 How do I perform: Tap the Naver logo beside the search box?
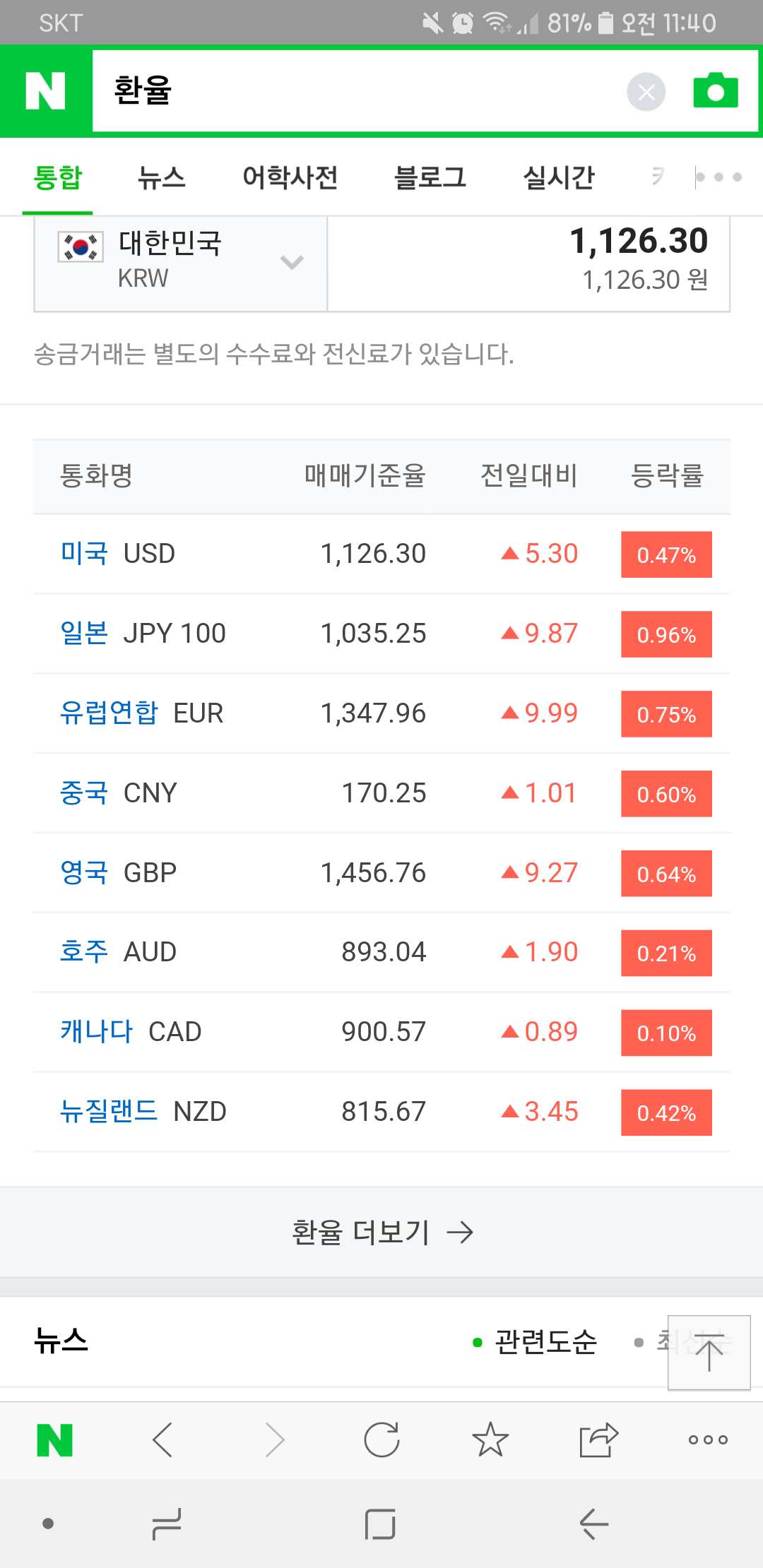[46, 91]
